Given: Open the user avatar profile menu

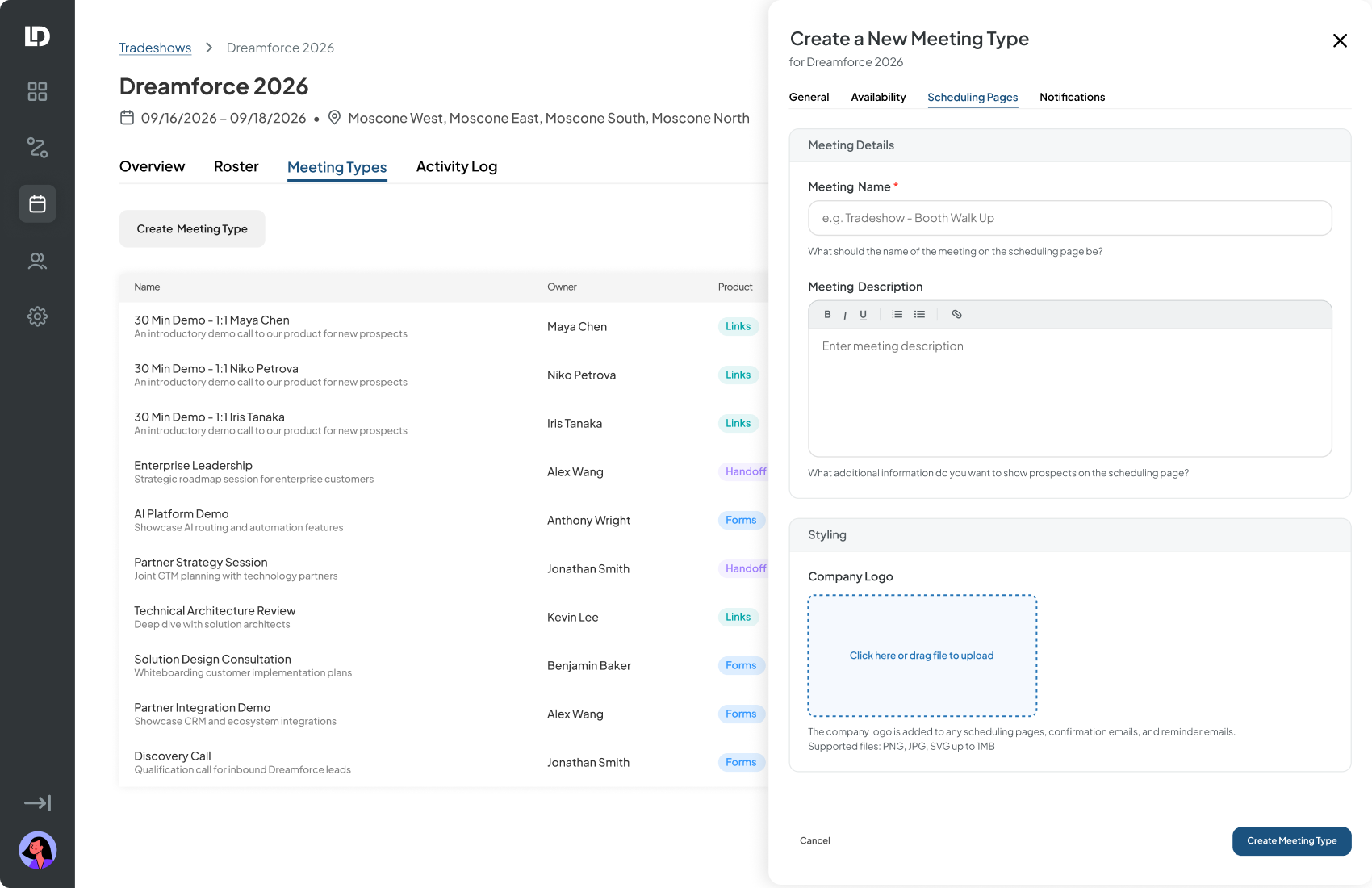Looking at the screenshot, I should [x=37, y=850].
